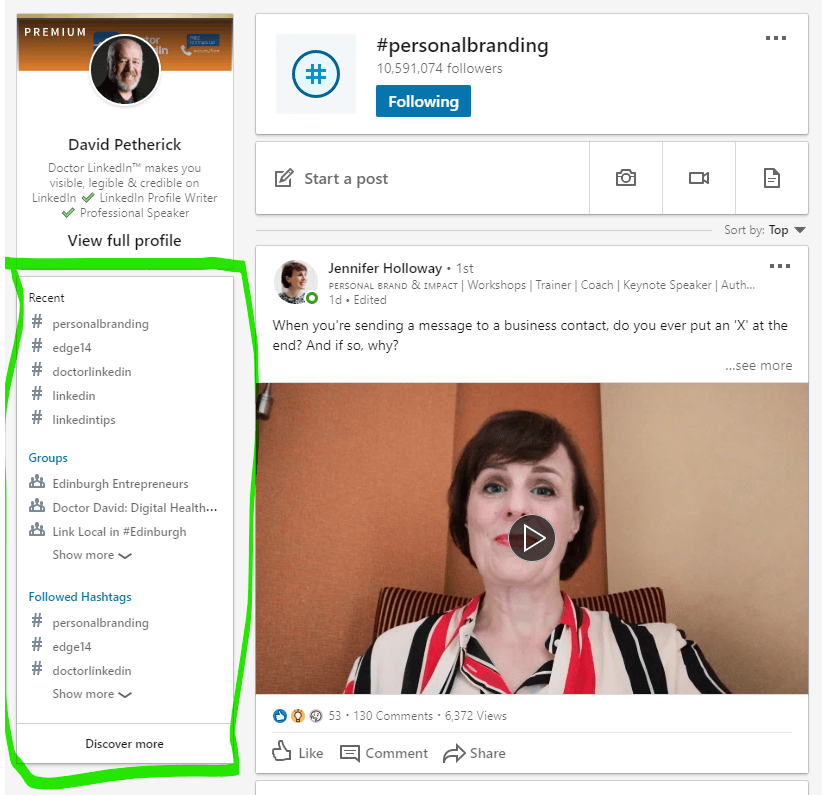Image resolution: width=822 pixels, height=795 pixels.
Task: Expand Followed Hashtags with Show more
Action: [92, 694]
